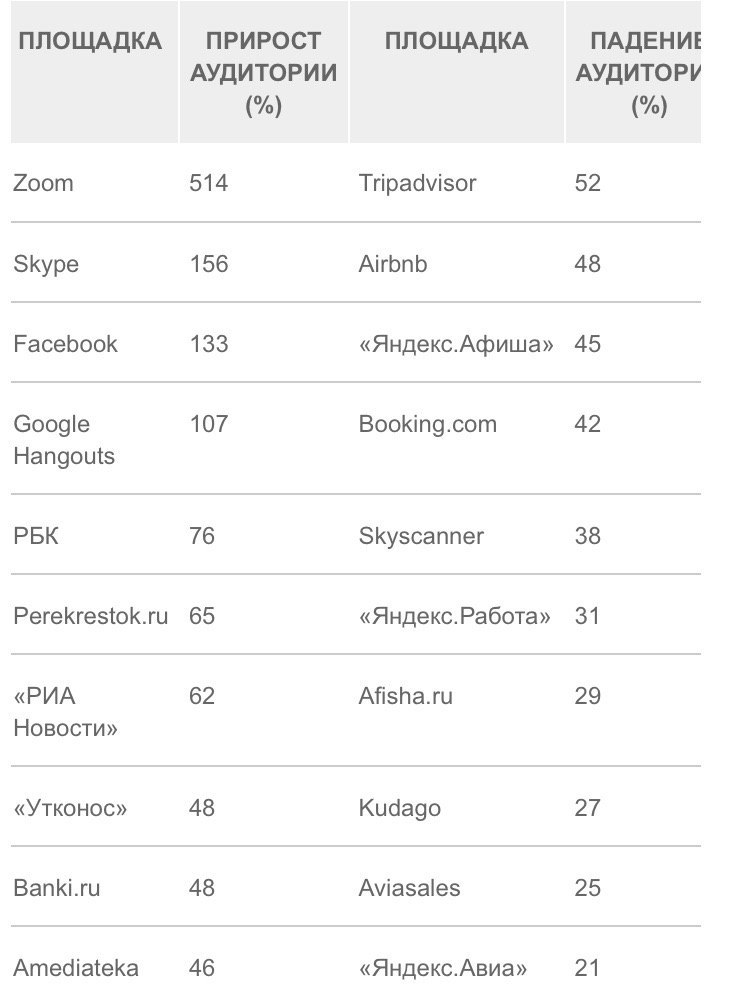This screenshot has height=1004, width=731.
Task: Select the Skype row name
Action: (x=46, y=264)
